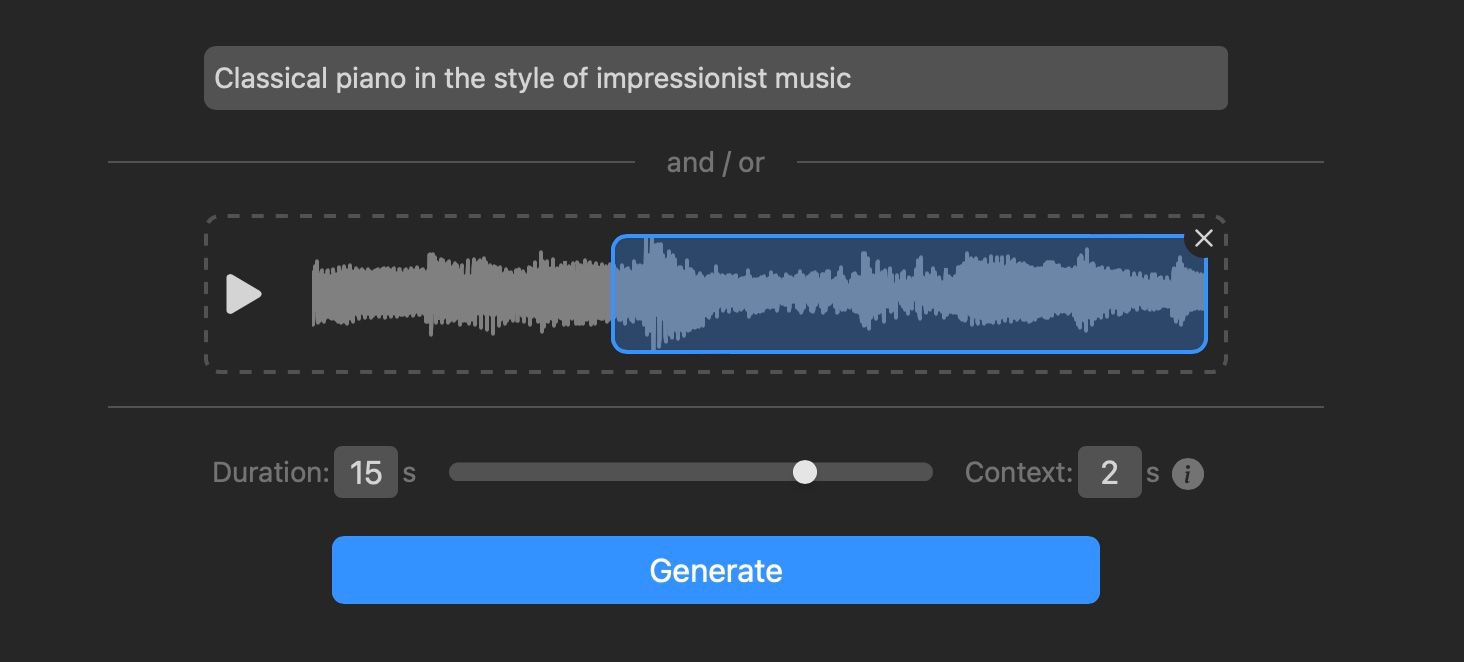Click the play triangle on the waveform
The image size is (1464, 662).
click(244, 294)
